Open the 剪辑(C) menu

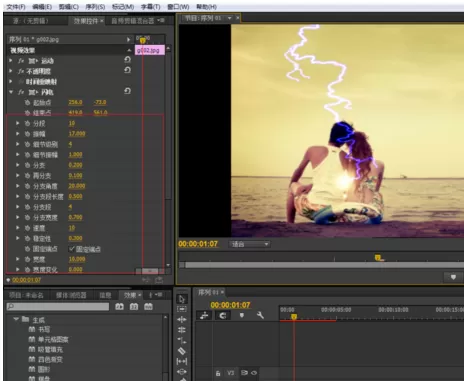pos(69,7)
